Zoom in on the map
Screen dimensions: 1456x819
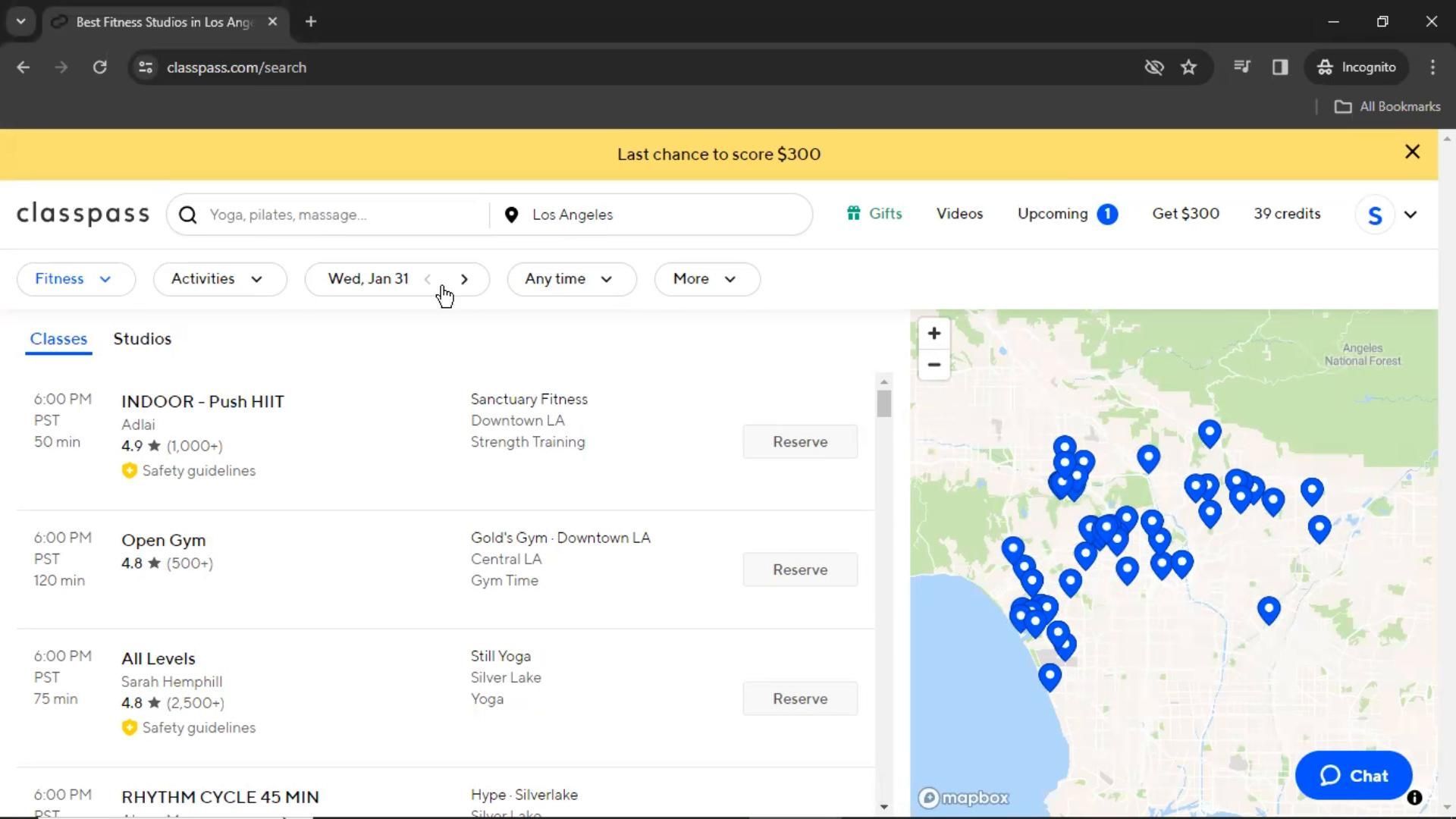click(934, 334)
